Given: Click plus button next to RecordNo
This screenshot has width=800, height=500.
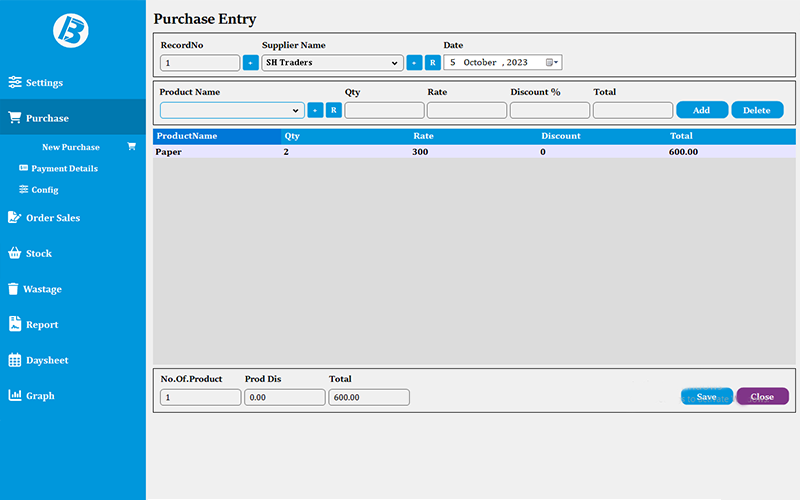Looking at the screenshot, I should pyautogui.click(x=251, y=63).
